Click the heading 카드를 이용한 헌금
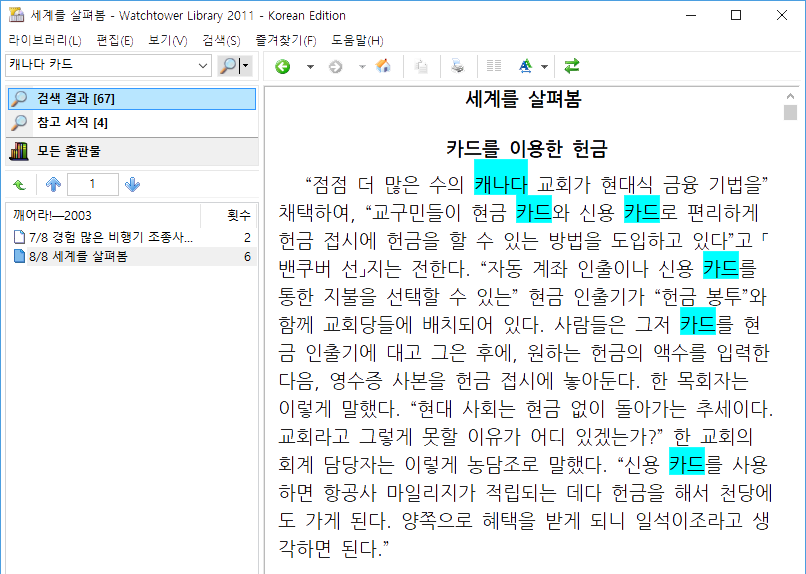This screenshot has width=806, height=574. (x=527, y=149)
